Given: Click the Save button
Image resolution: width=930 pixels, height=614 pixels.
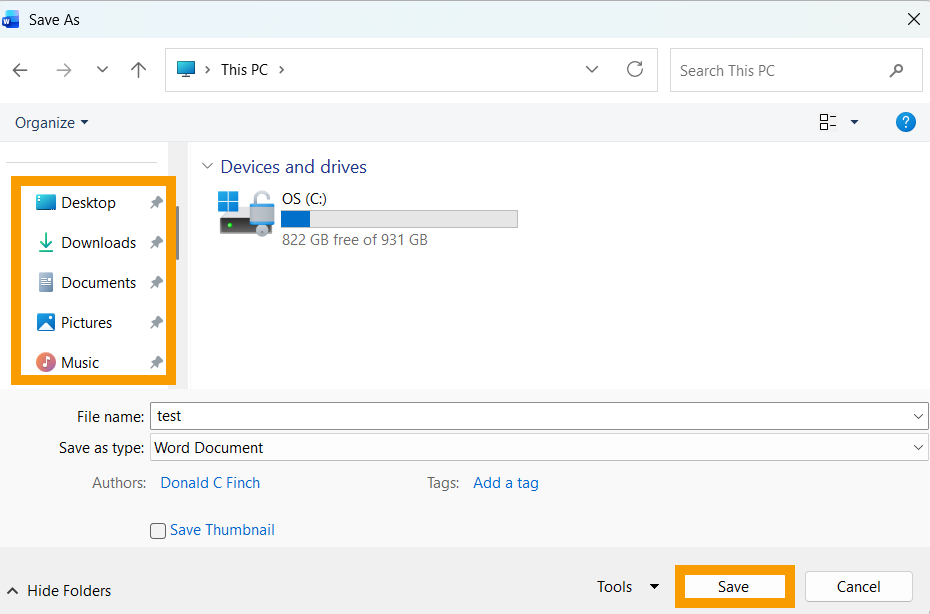Looking at the screenshot, I should coord(733,587).
